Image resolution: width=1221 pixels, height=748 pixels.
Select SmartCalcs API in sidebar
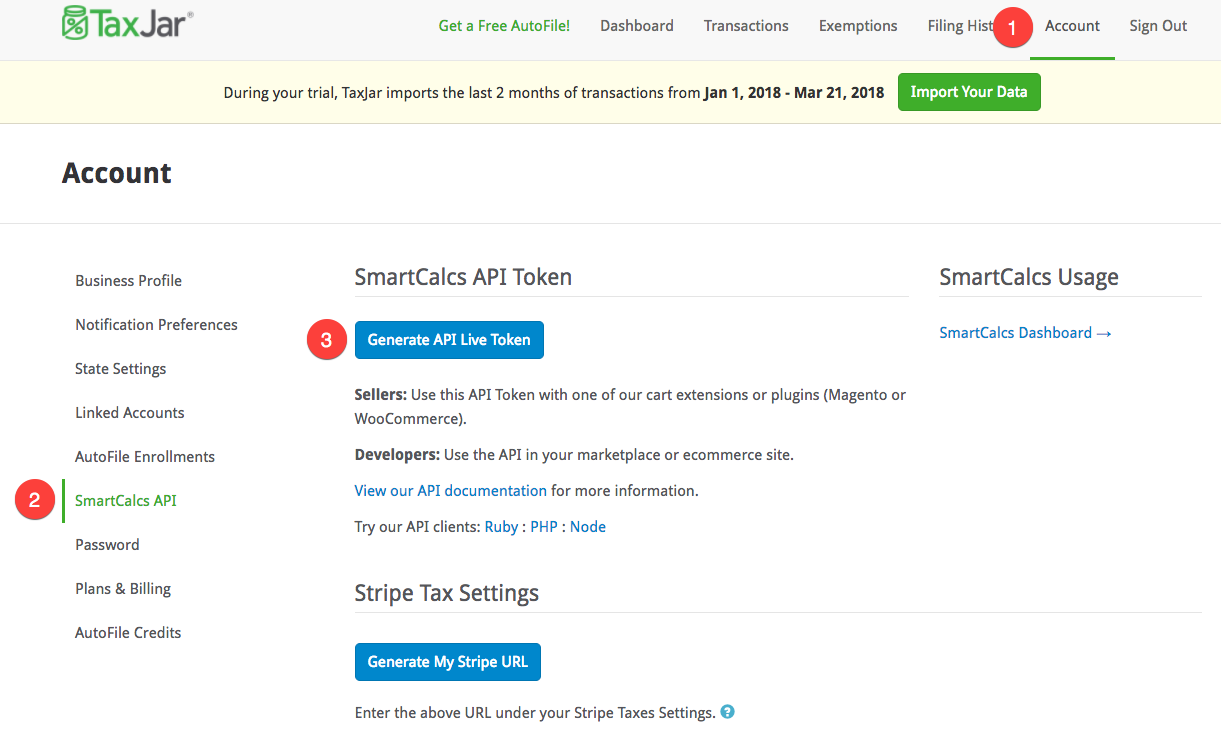point(126,501)
